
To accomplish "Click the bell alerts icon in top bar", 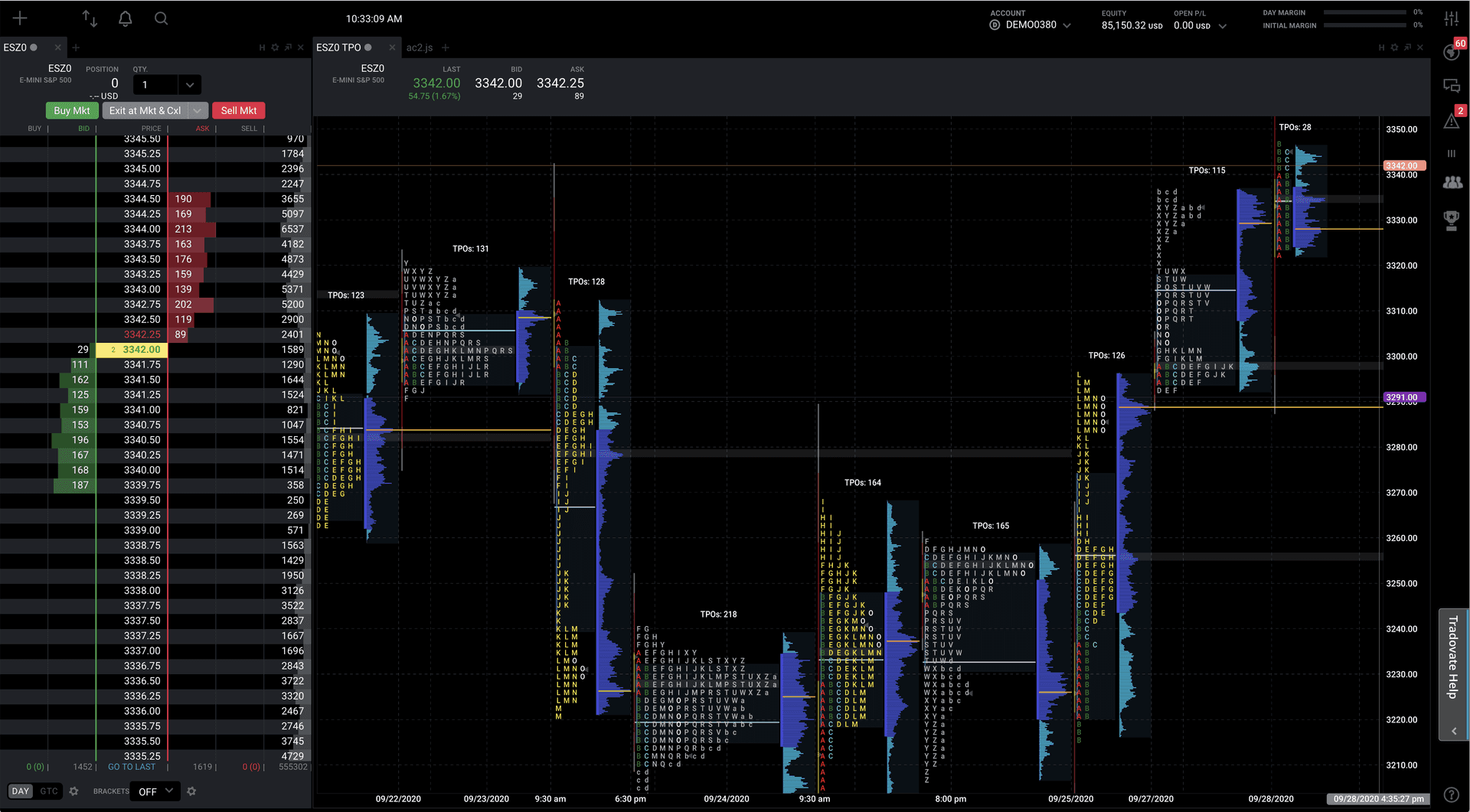I will pyautogui.click(x=126, y=19).
